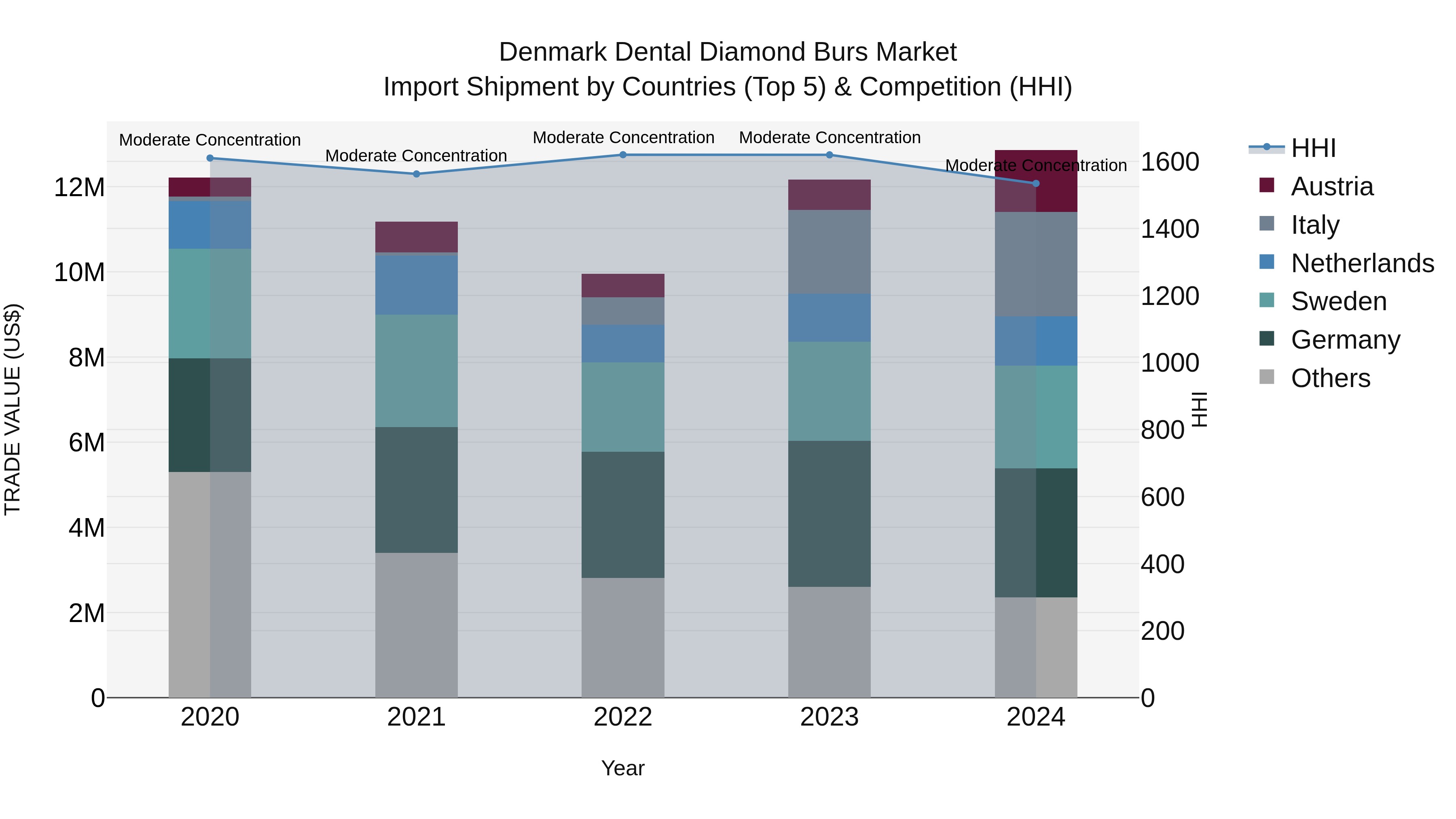Select the 2022 Italy bar segment
The width and height of the screenshot is (1456, 819).
(x=623, y=311)
